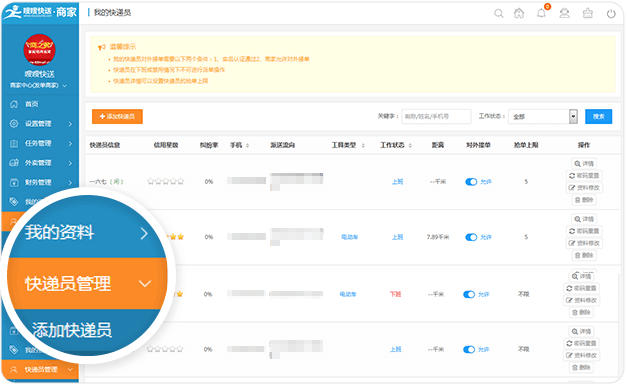
Task: Toggle 对外接单 switch for courier 一六七
Action: 471,182
